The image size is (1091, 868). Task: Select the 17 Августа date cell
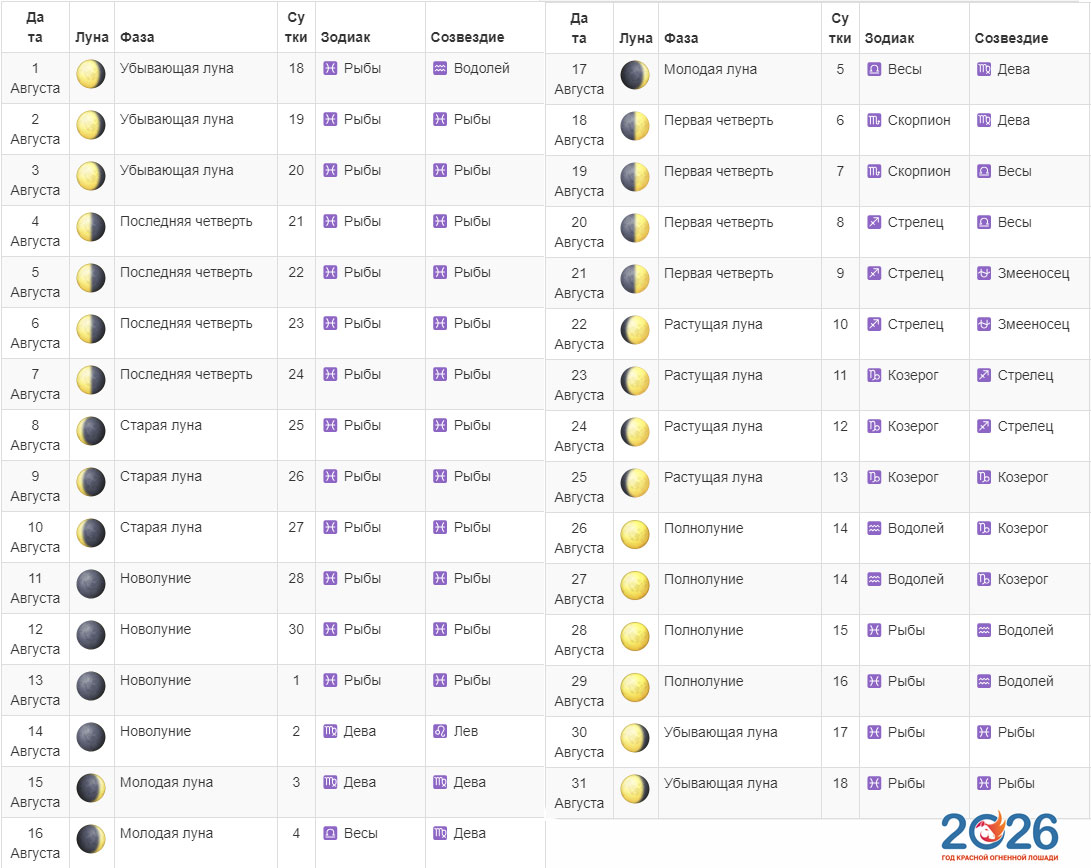pyautogui.click(x=579, y=79)
